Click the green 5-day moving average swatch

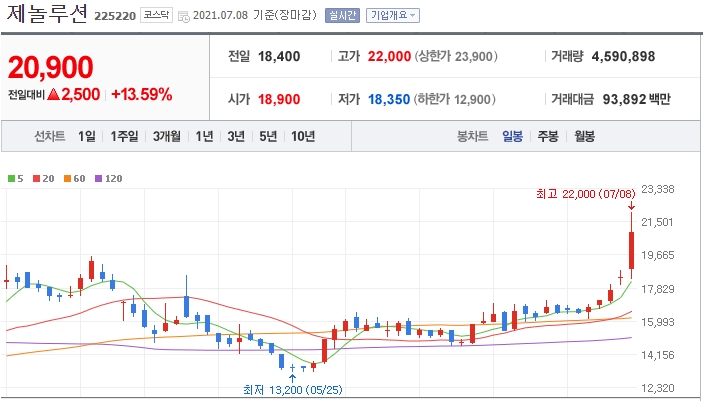point(12,179)
